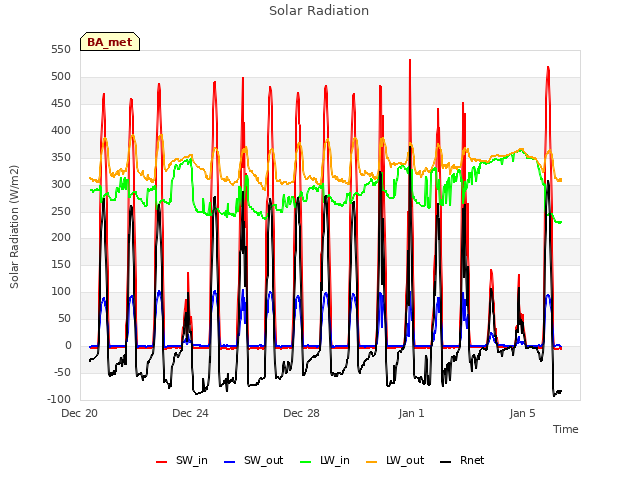Viewport: 640px width, 480px height.
Task: Click the 100 y-axis tick label
Action: (61, 291)
